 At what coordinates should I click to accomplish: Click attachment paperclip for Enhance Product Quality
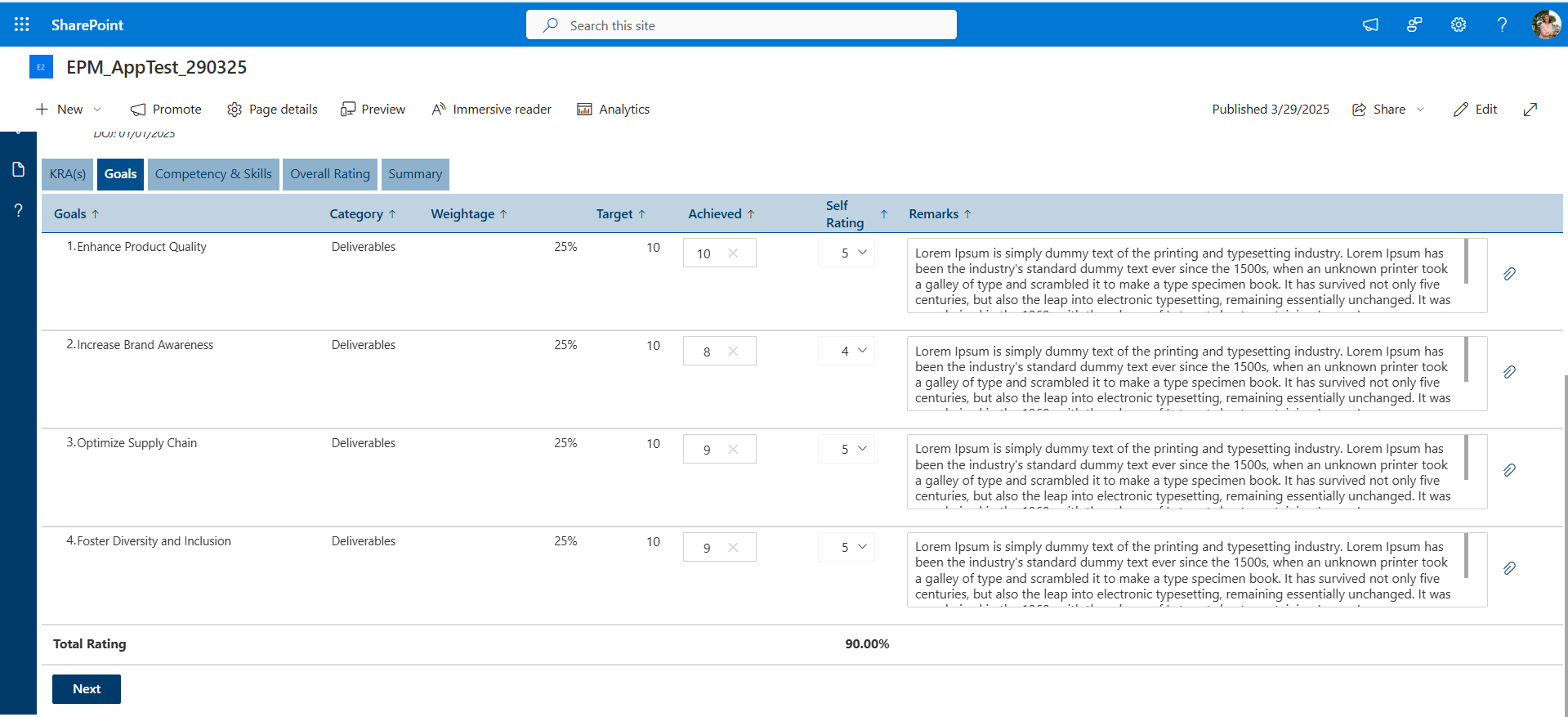pyautogui.click(x=1509, y=274)
